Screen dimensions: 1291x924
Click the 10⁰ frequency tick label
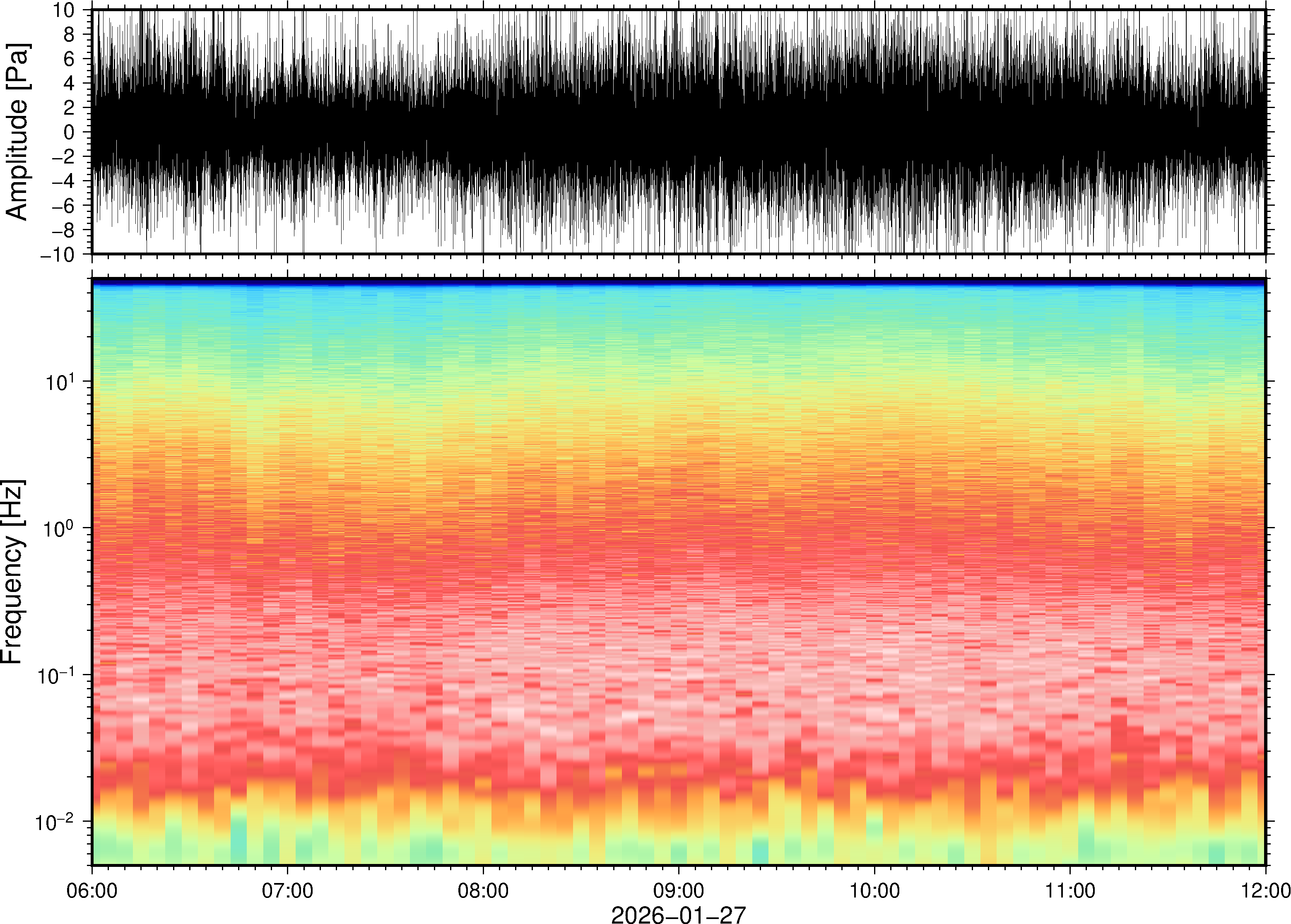(x=59, y=528)
